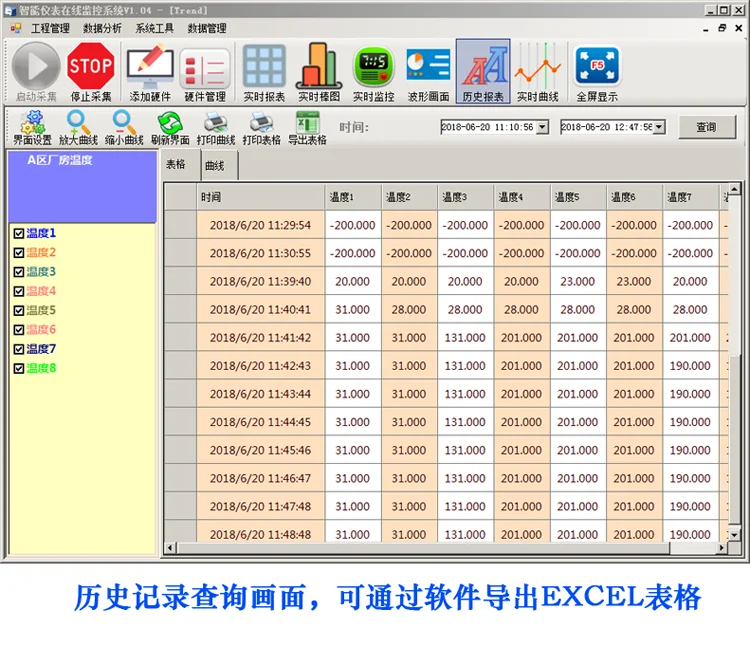Toggle the 温度1 checkbox
The width and height of the screenshot is (750, 665).
[x=19, y=233]
